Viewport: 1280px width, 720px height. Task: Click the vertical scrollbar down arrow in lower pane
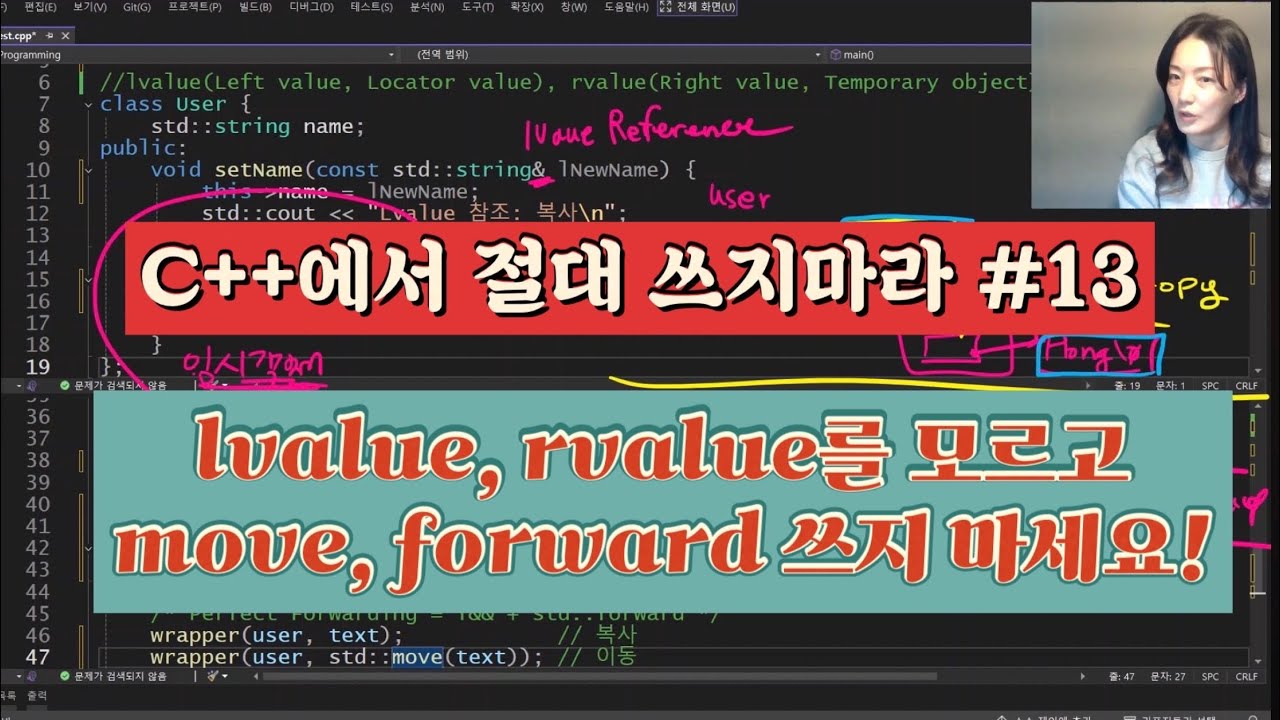(x=1256, y=661)
